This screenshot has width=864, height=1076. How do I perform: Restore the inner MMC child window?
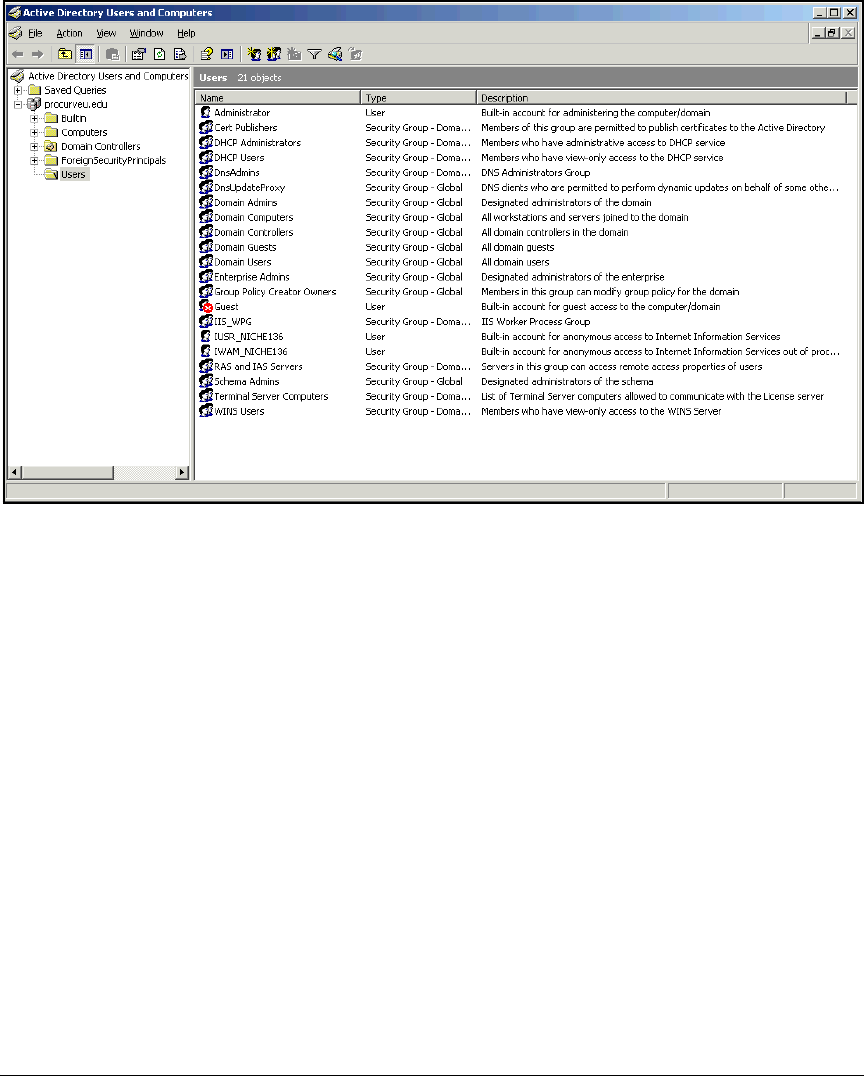pyautogui.click(x=832, y=32)
